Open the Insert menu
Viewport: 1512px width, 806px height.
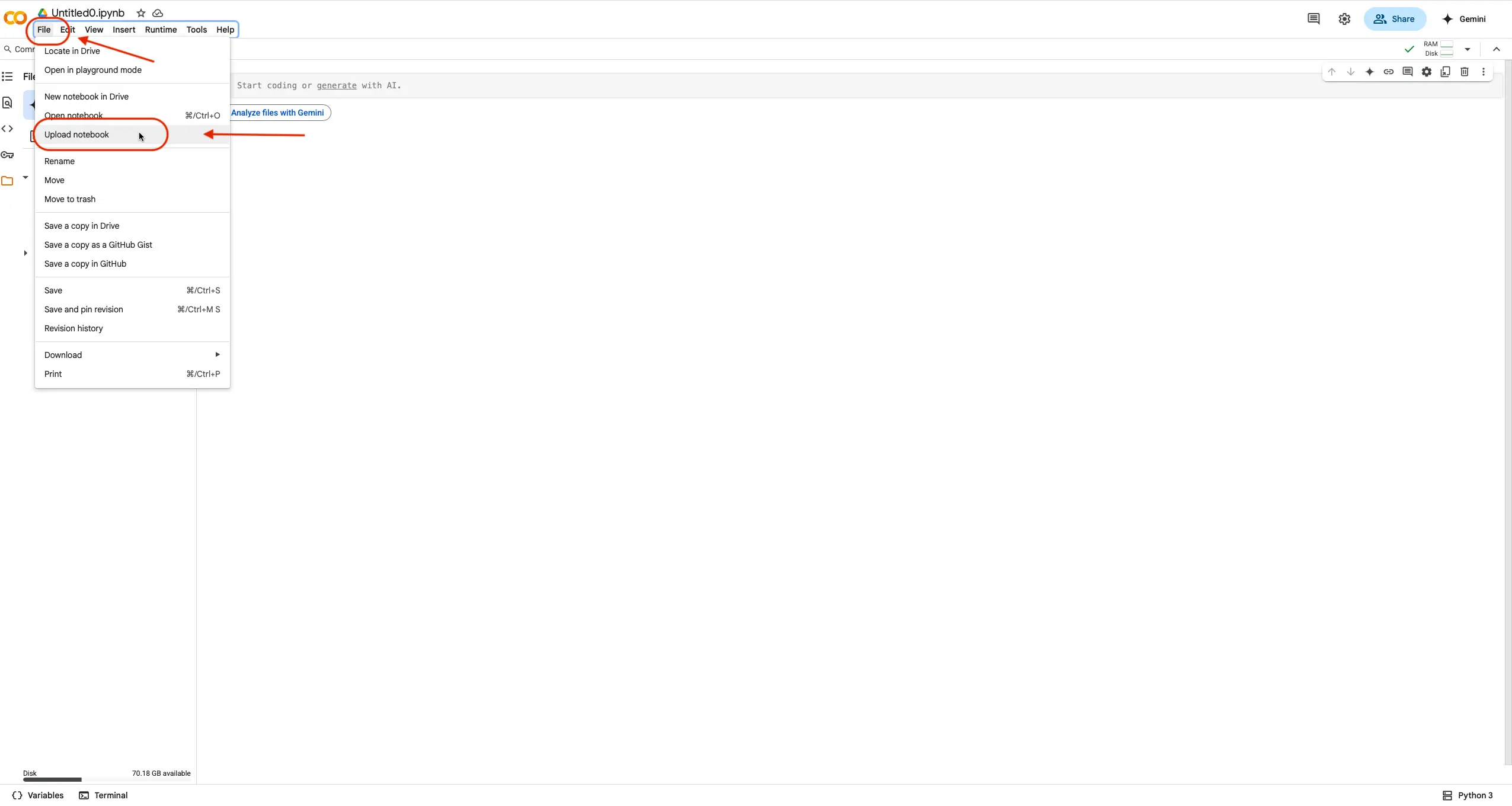pos(124,30)
